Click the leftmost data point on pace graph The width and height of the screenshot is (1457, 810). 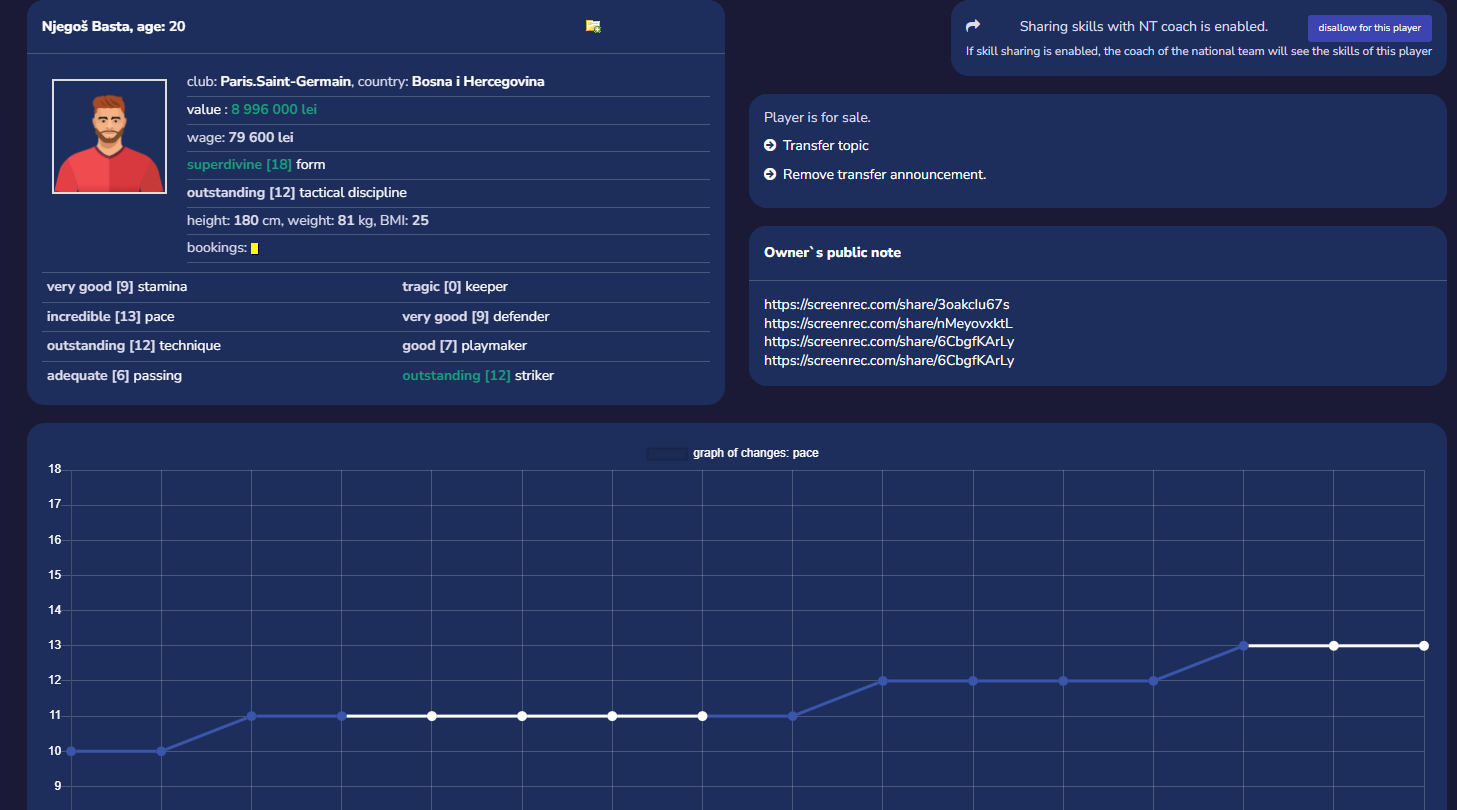71,751
